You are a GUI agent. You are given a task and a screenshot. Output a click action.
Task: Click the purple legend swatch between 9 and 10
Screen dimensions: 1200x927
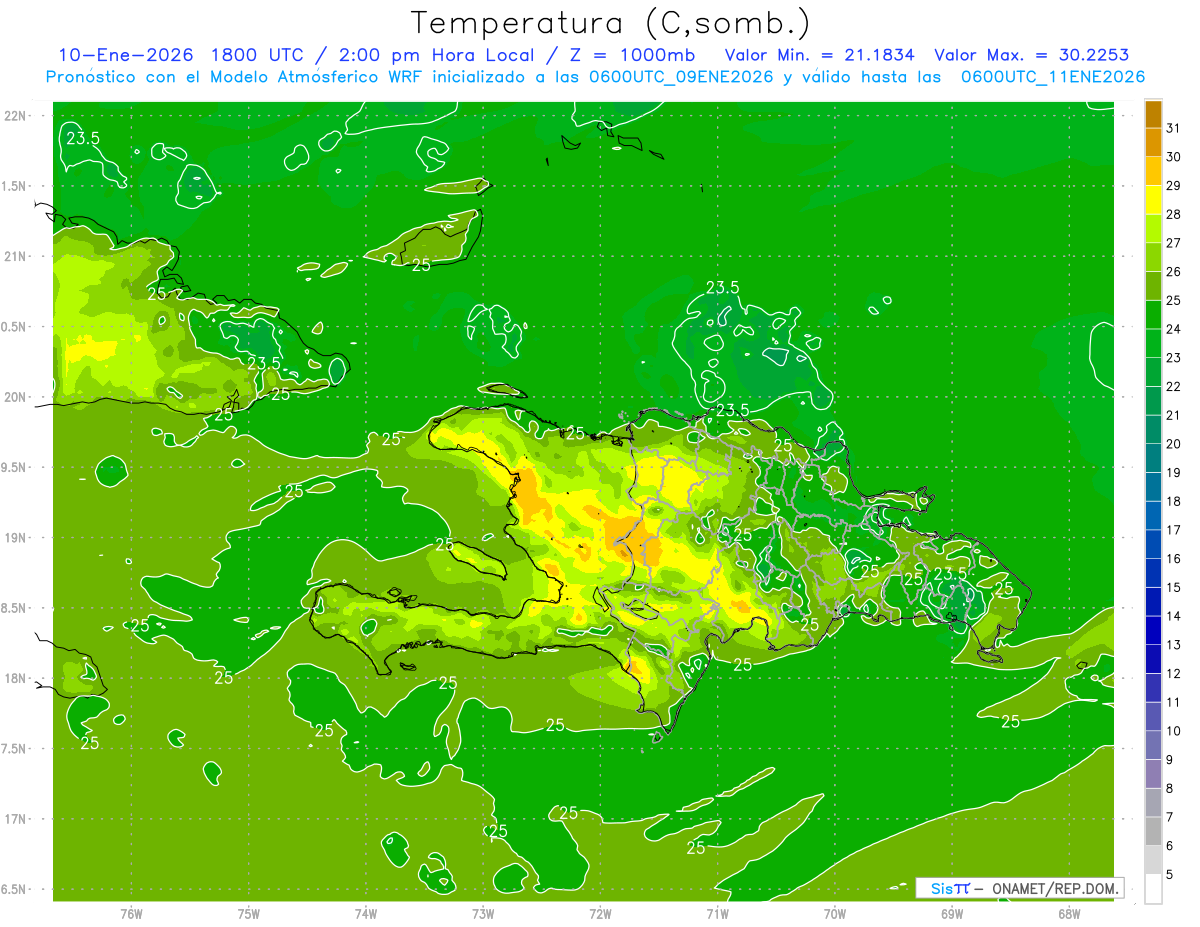pyautogui.click(x=1153, y=745)
